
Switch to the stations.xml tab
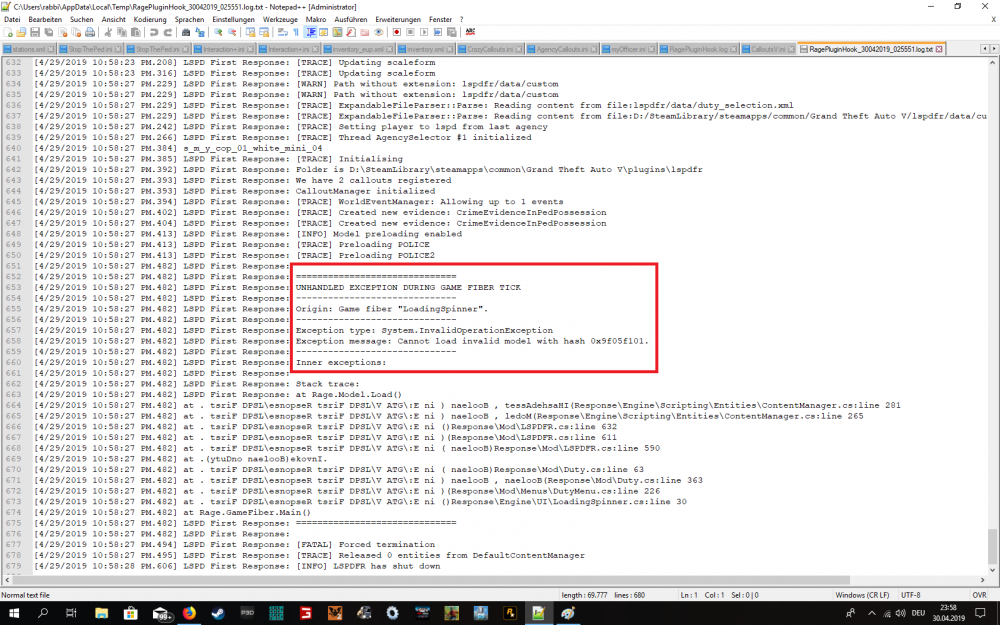[29, 49]
